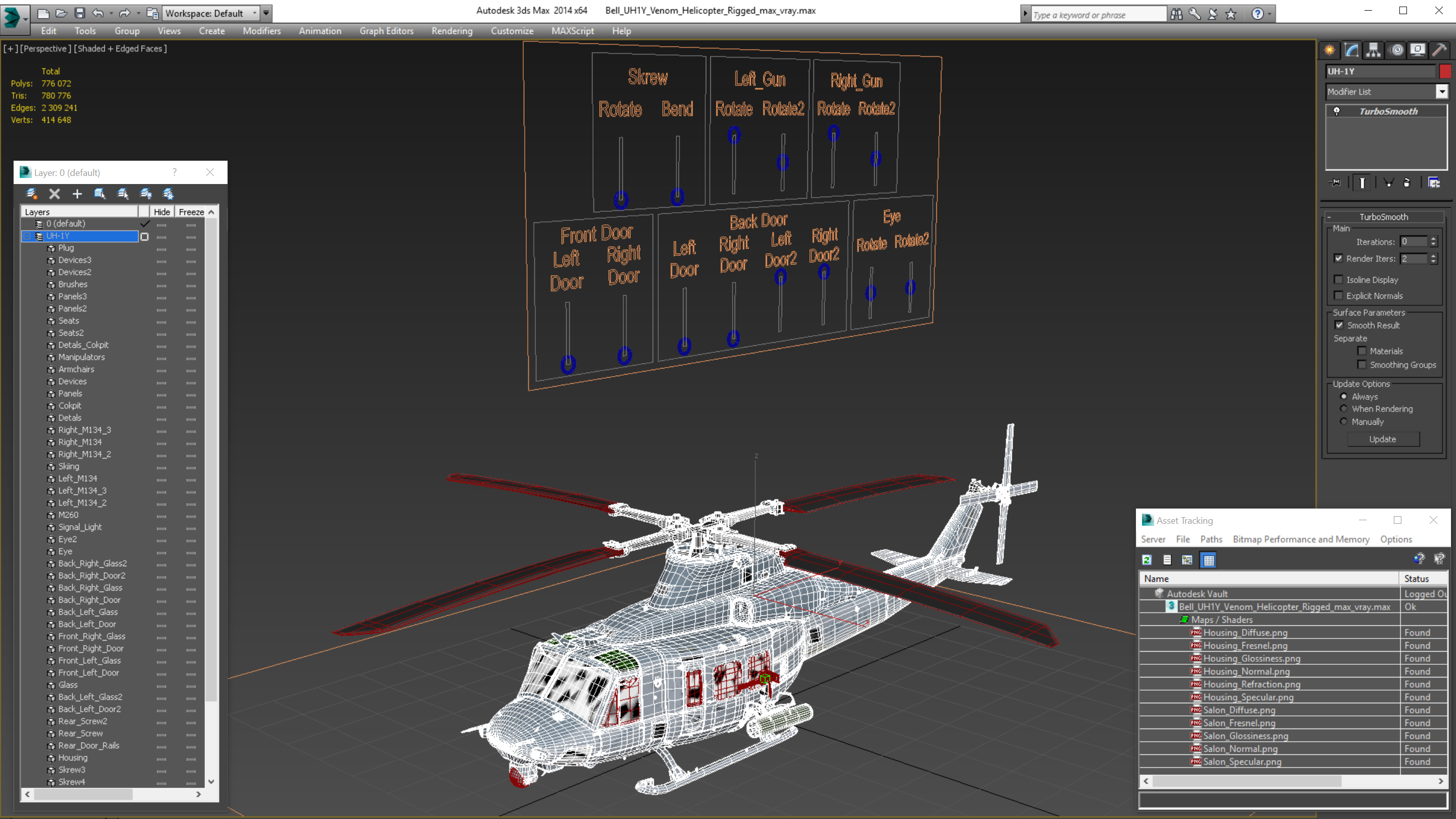
Task: Collapse the UH-1Y layer tree
Action: (27, 236)
